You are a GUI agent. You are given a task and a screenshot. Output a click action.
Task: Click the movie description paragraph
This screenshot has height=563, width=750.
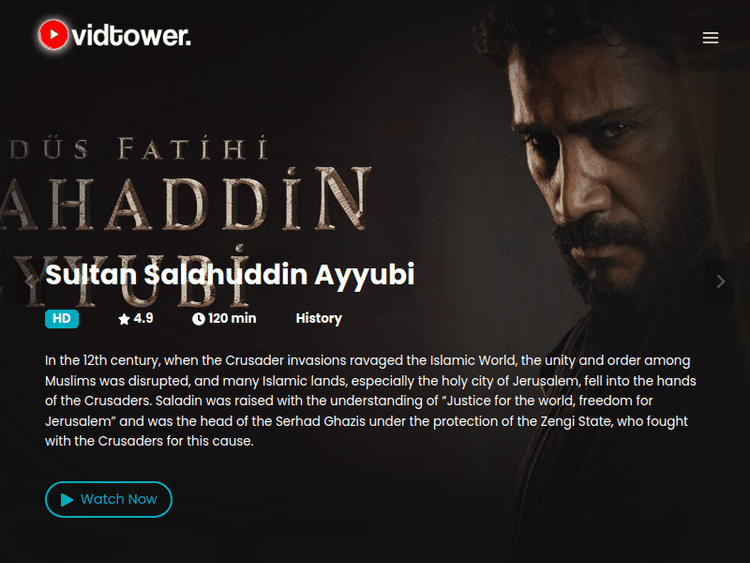371,401
